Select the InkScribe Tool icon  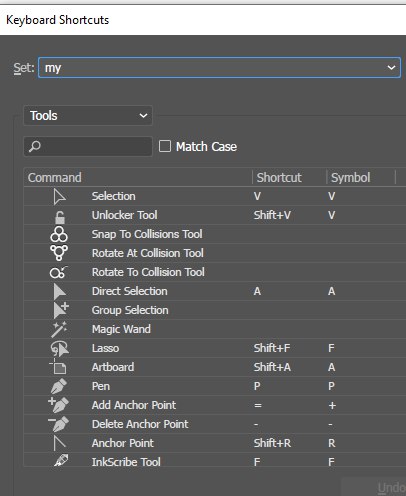(61, 461)
